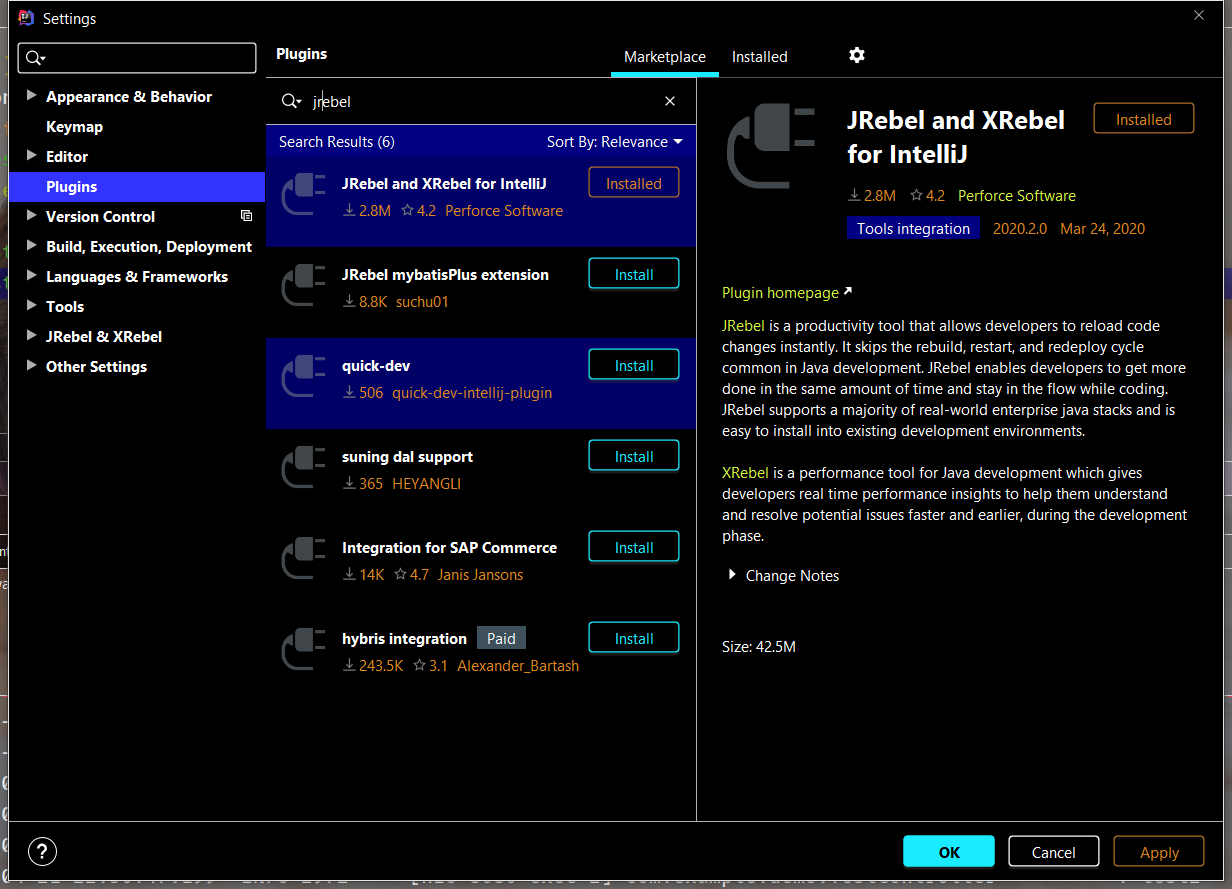Click Installed button in JRebel list row
The image size is (1232, 889).
[634, 183]
